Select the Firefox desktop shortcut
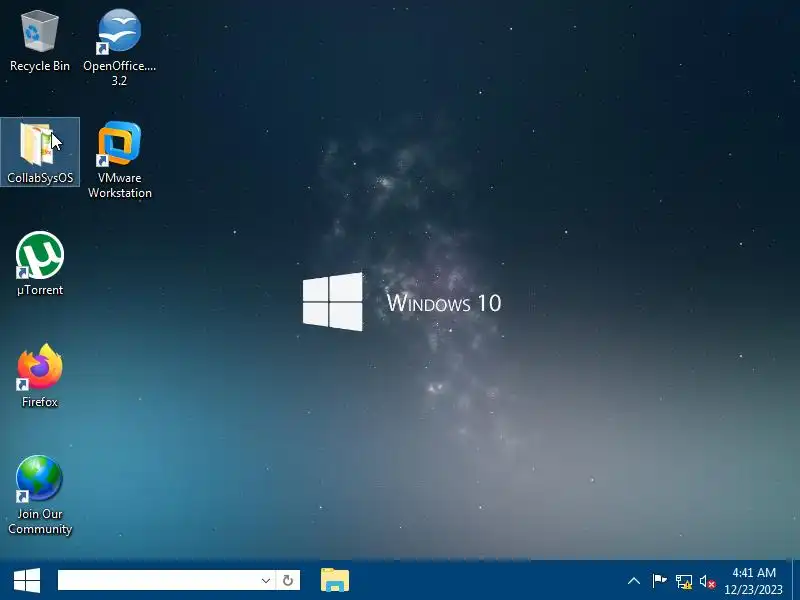800x600 pixels. click(40, 376)
